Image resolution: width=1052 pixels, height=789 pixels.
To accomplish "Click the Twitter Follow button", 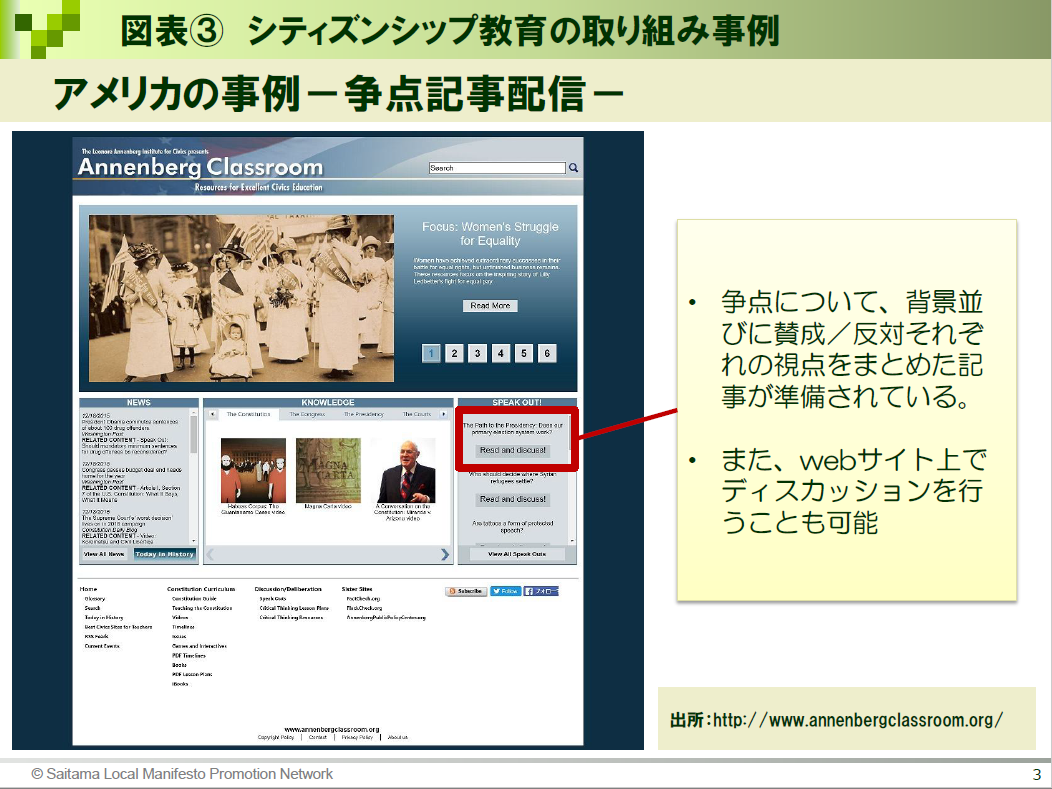I will [x=506, y=591].
